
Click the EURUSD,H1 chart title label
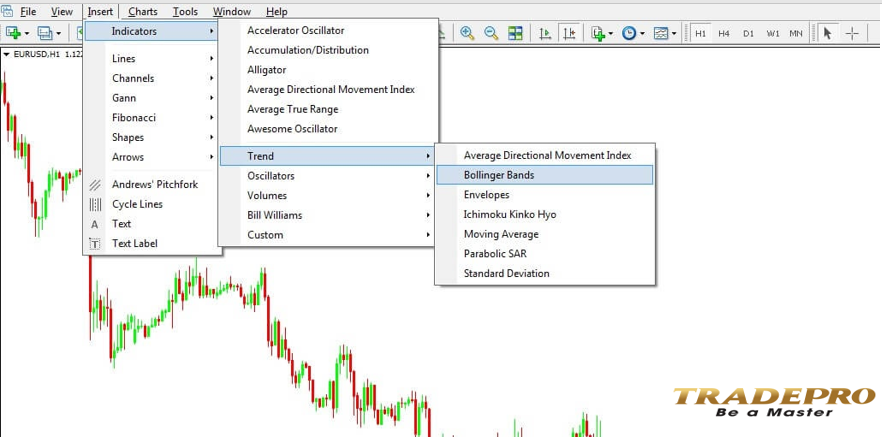37,55
